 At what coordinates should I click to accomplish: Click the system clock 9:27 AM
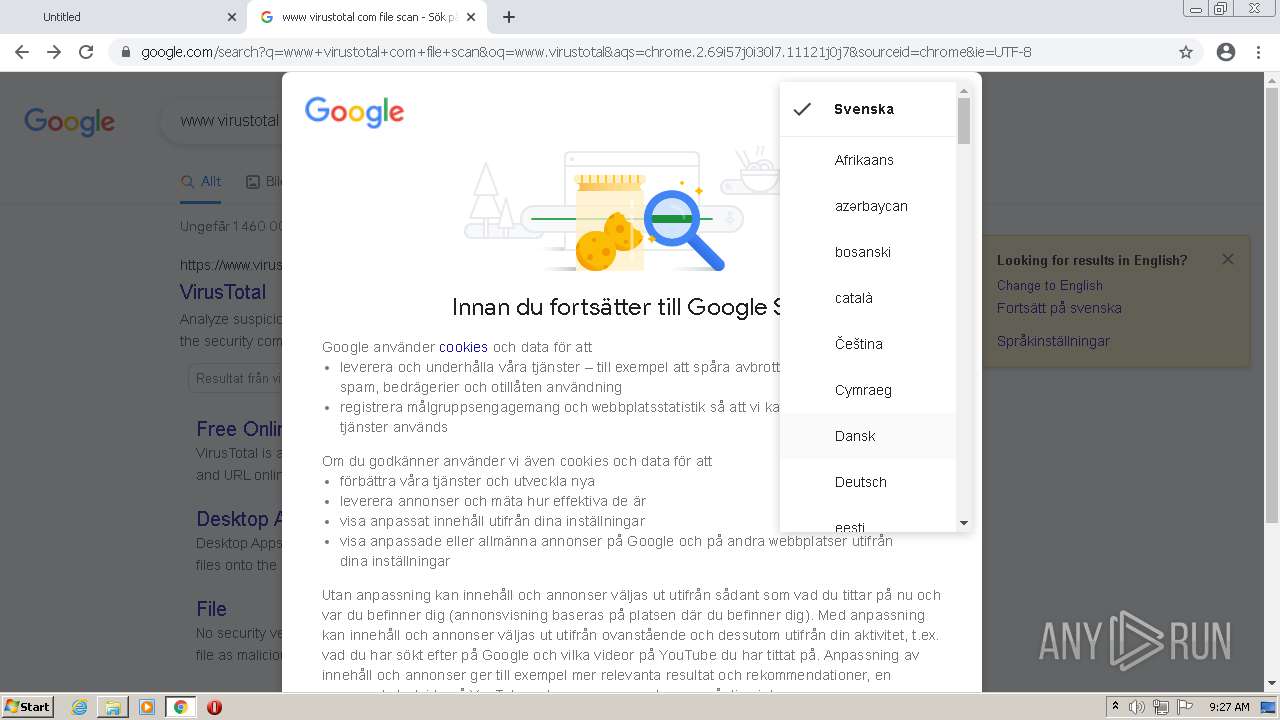1229,707
